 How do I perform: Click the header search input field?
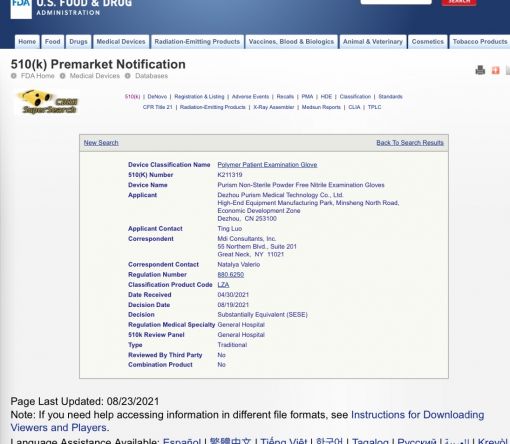tap(396, 2)
